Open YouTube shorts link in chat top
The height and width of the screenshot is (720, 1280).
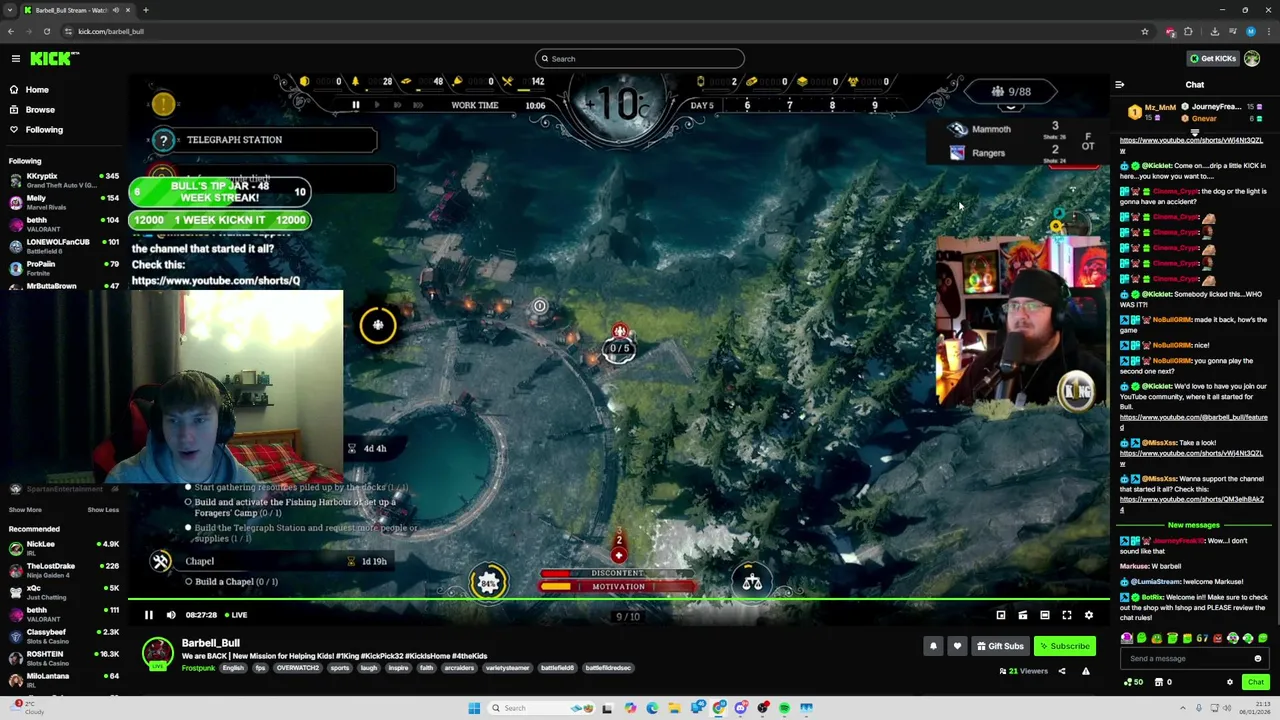point(1190,144)
